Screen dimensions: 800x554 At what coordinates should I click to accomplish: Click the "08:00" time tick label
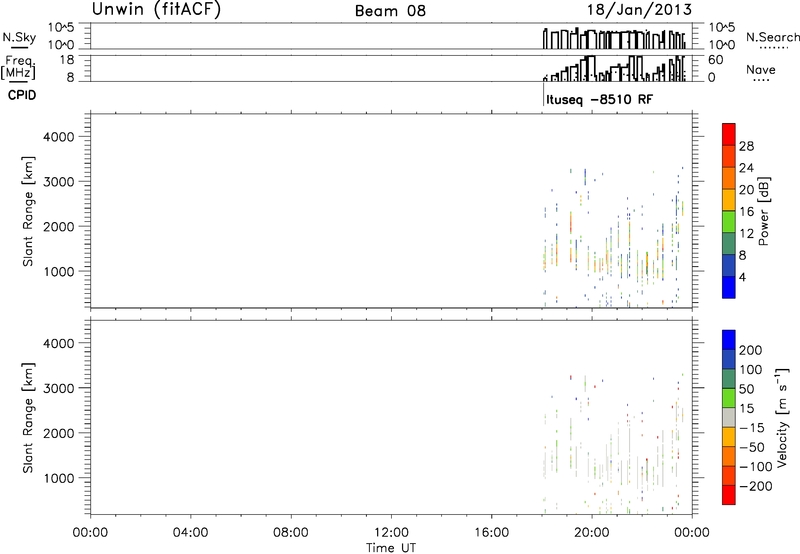[290, 533]
